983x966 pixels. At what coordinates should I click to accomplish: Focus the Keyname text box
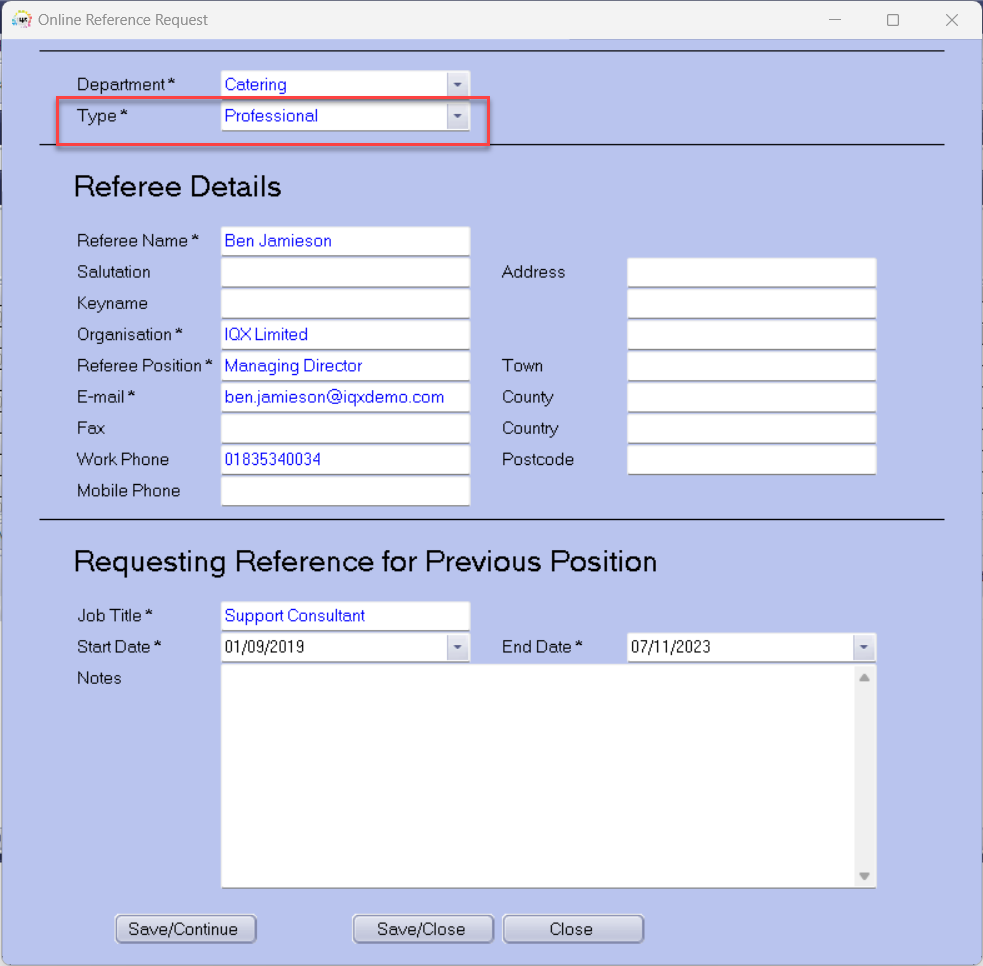click(345, 303)
